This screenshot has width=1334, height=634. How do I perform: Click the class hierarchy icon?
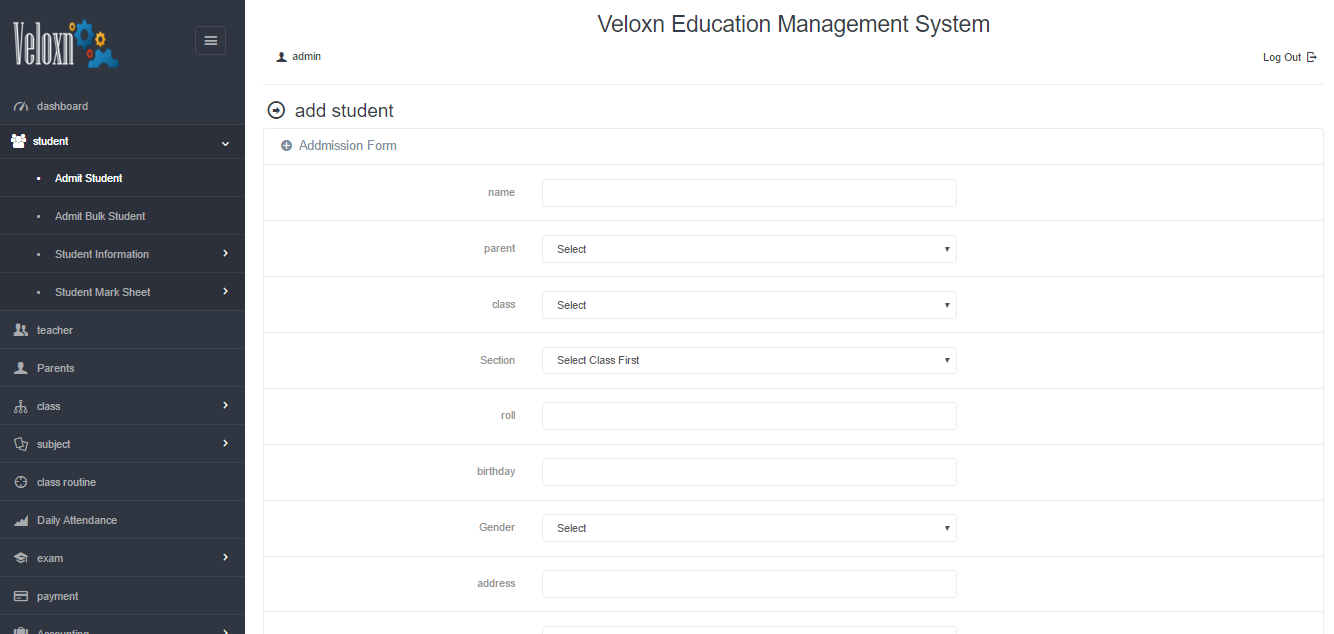20,406
